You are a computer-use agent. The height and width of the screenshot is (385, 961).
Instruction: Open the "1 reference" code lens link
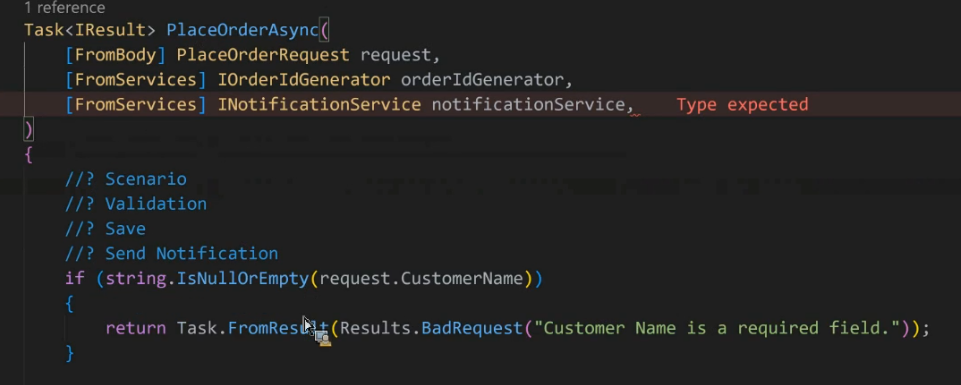click(x=64, y=8)
